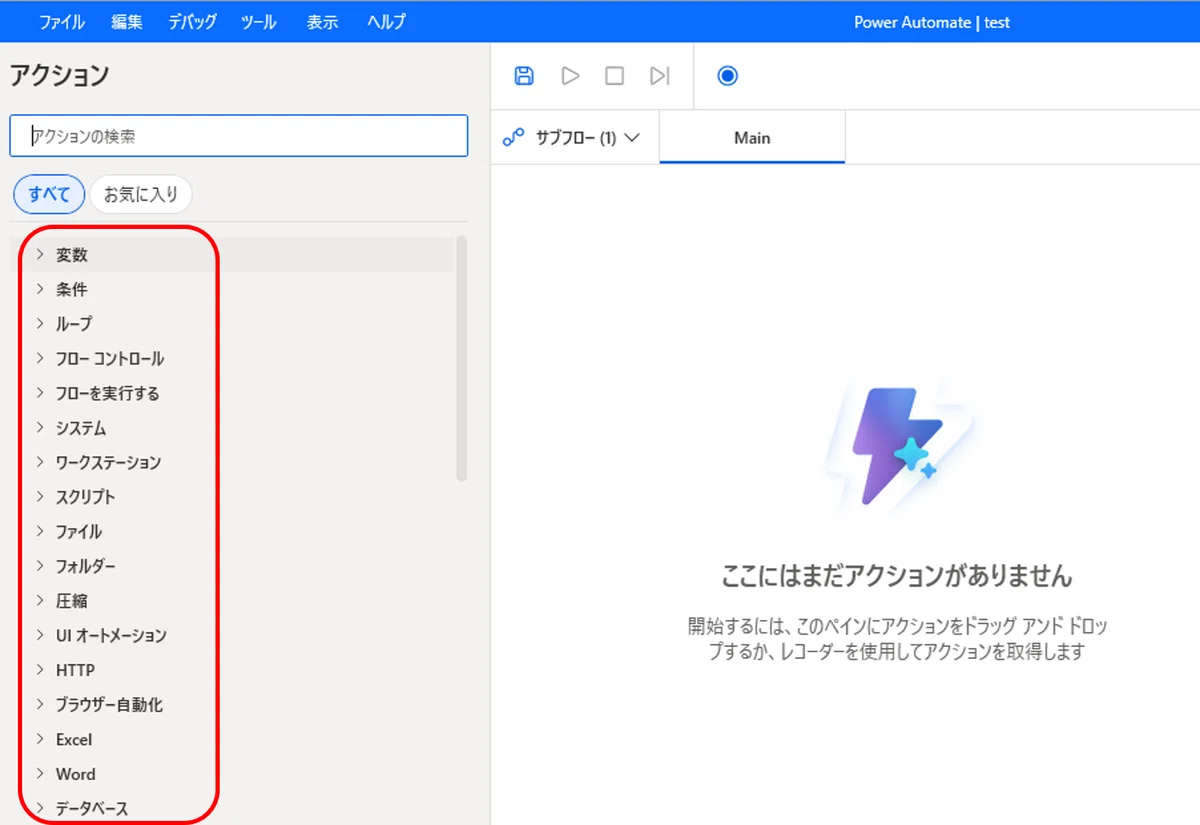Viewport: 1200px width, 825px height.
Task: Select the Main tab
Action: 752,138
